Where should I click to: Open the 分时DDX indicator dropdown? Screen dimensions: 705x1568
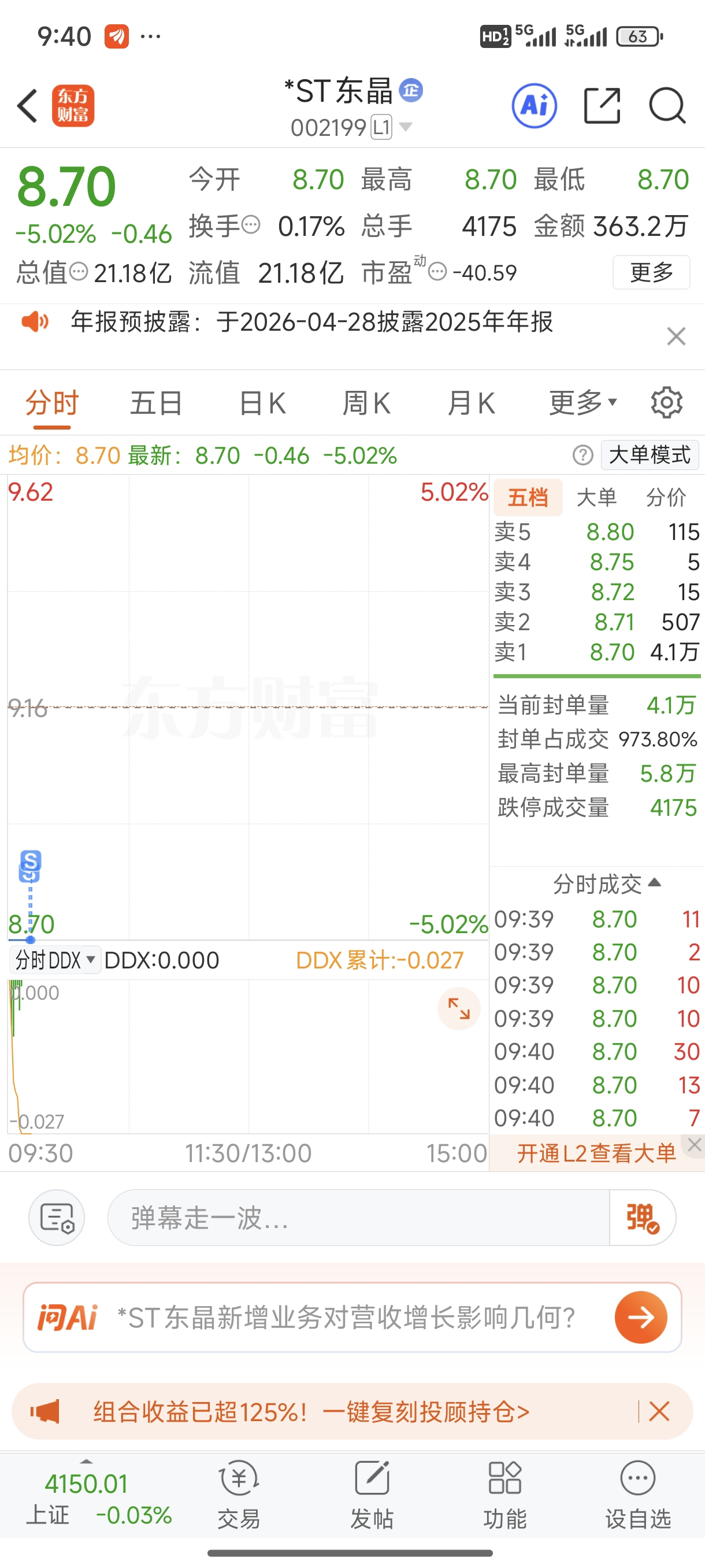(x=55, y=960)
